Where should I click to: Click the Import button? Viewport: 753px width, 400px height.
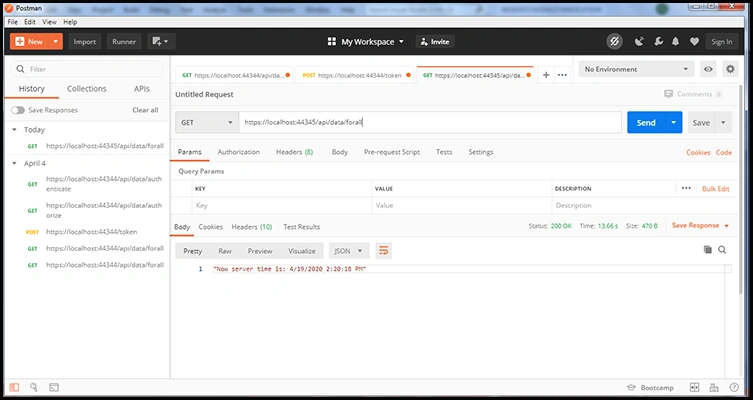85,42
